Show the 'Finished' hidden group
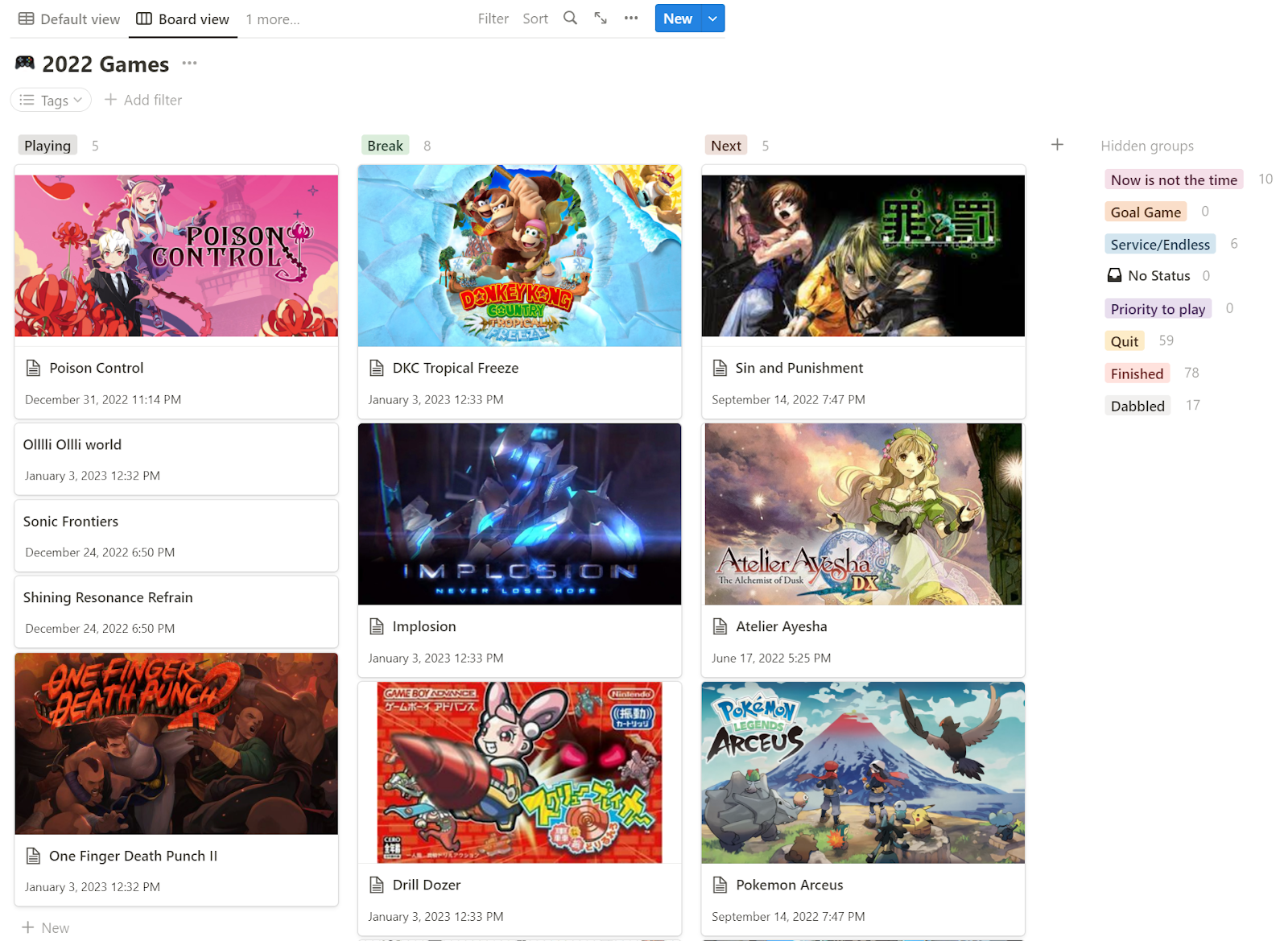1288x941 pixels. point(1137,374)
